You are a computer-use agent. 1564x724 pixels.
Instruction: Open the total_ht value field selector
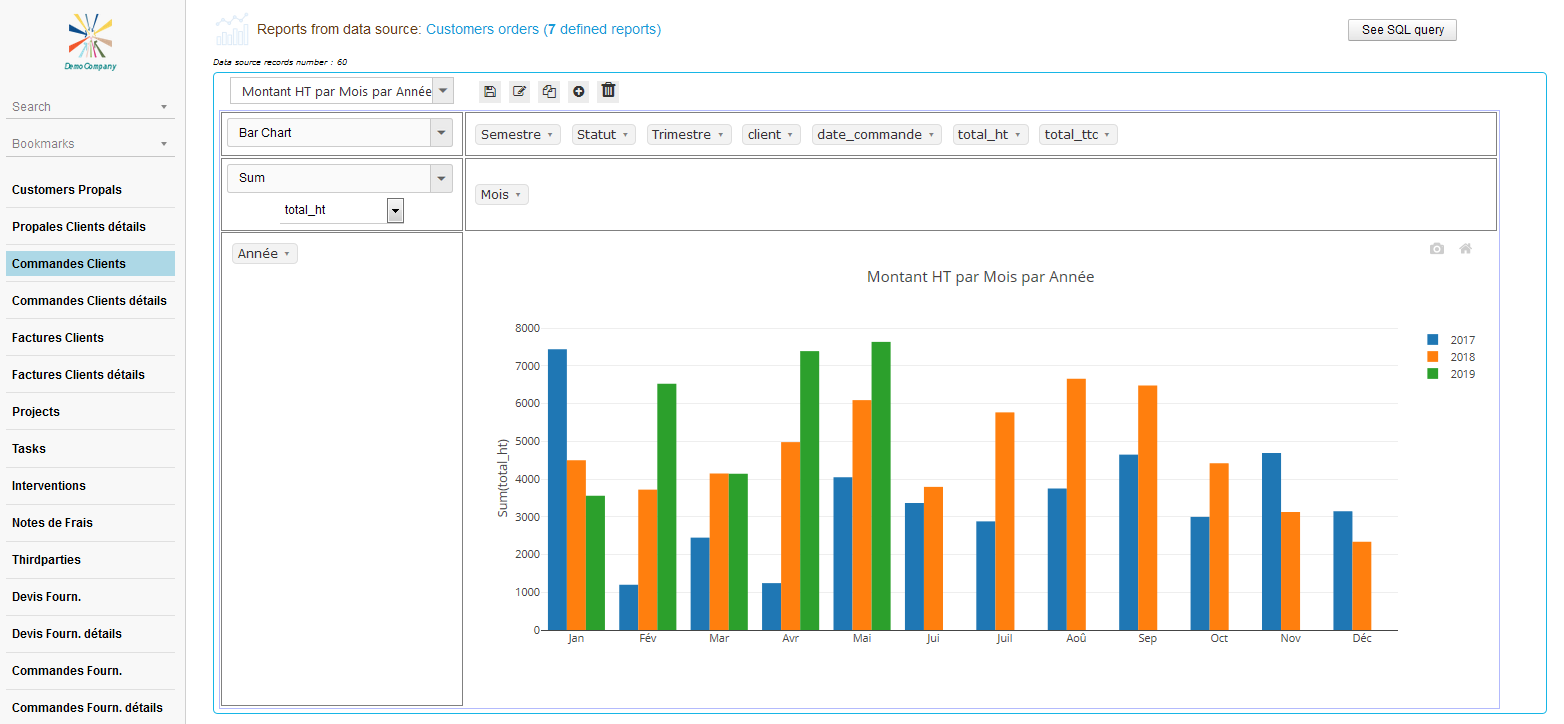click(x=396, y=210)
